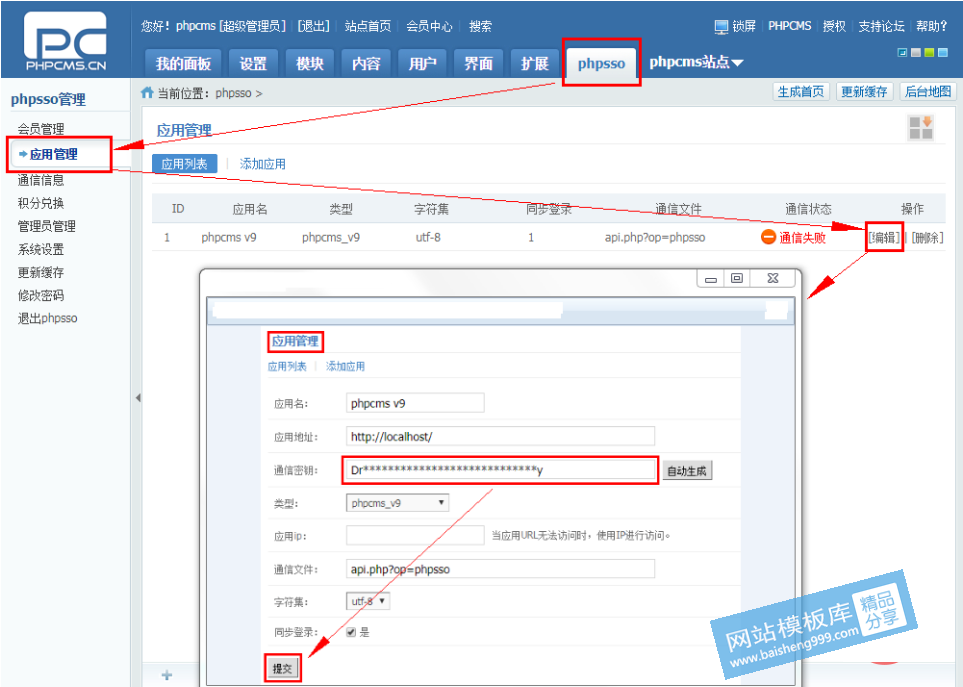Click the plus icon at bottom left
963x687 pixels.
point(166,675)
